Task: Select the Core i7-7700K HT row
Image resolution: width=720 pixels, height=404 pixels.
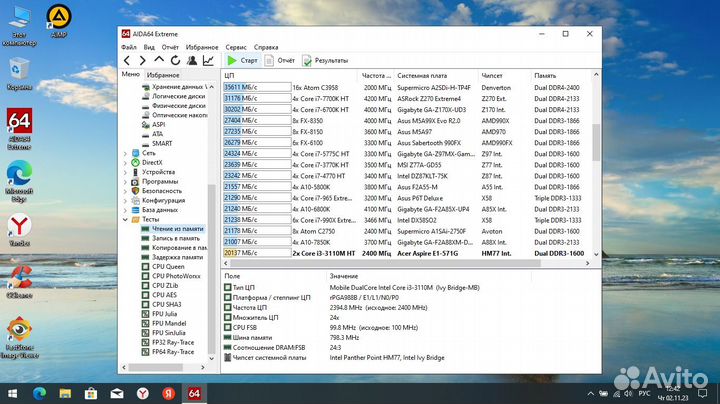Action: [406, 98]
